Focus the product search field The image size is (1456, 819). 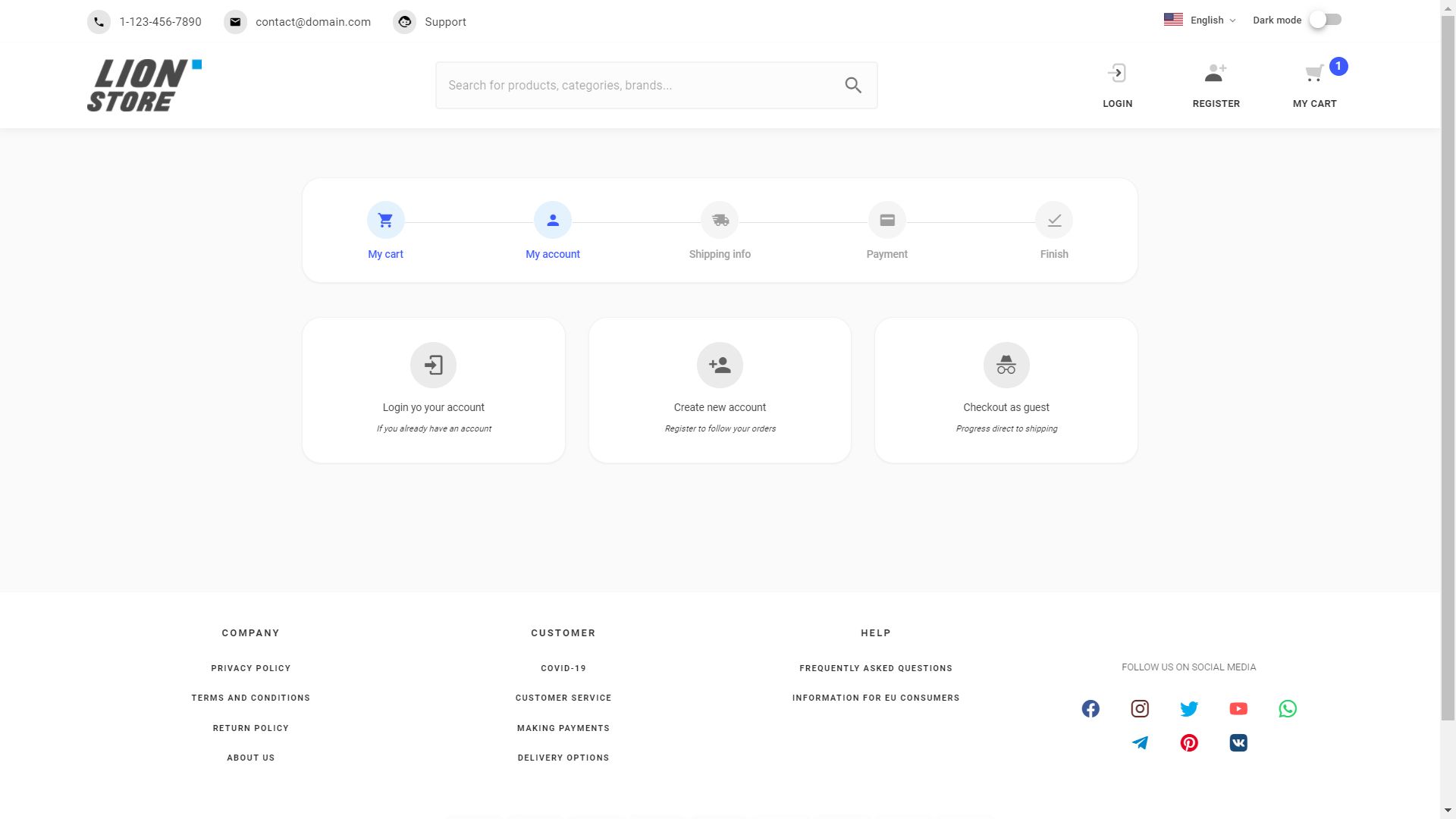[x=657, y=86]
